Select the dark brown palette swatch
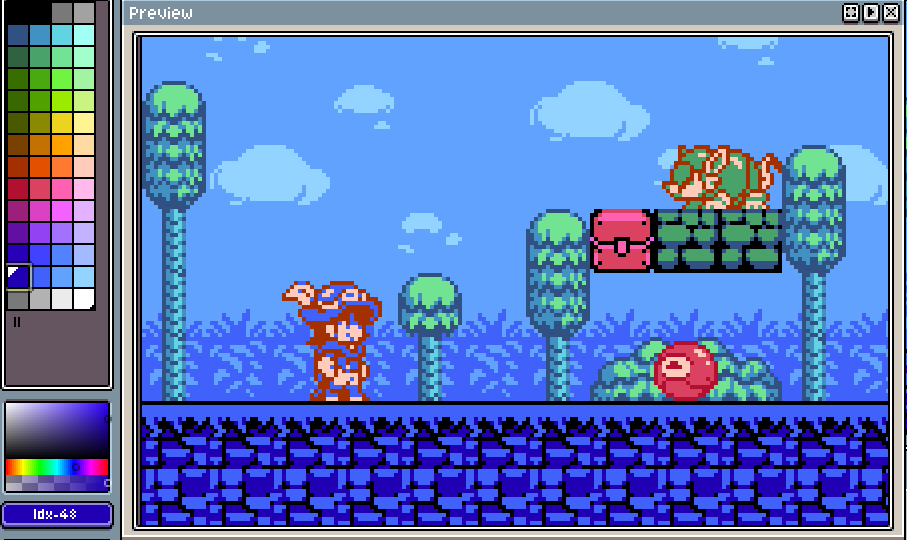The width and height of the screenshot is (907, 540). [x=18, y=145]
